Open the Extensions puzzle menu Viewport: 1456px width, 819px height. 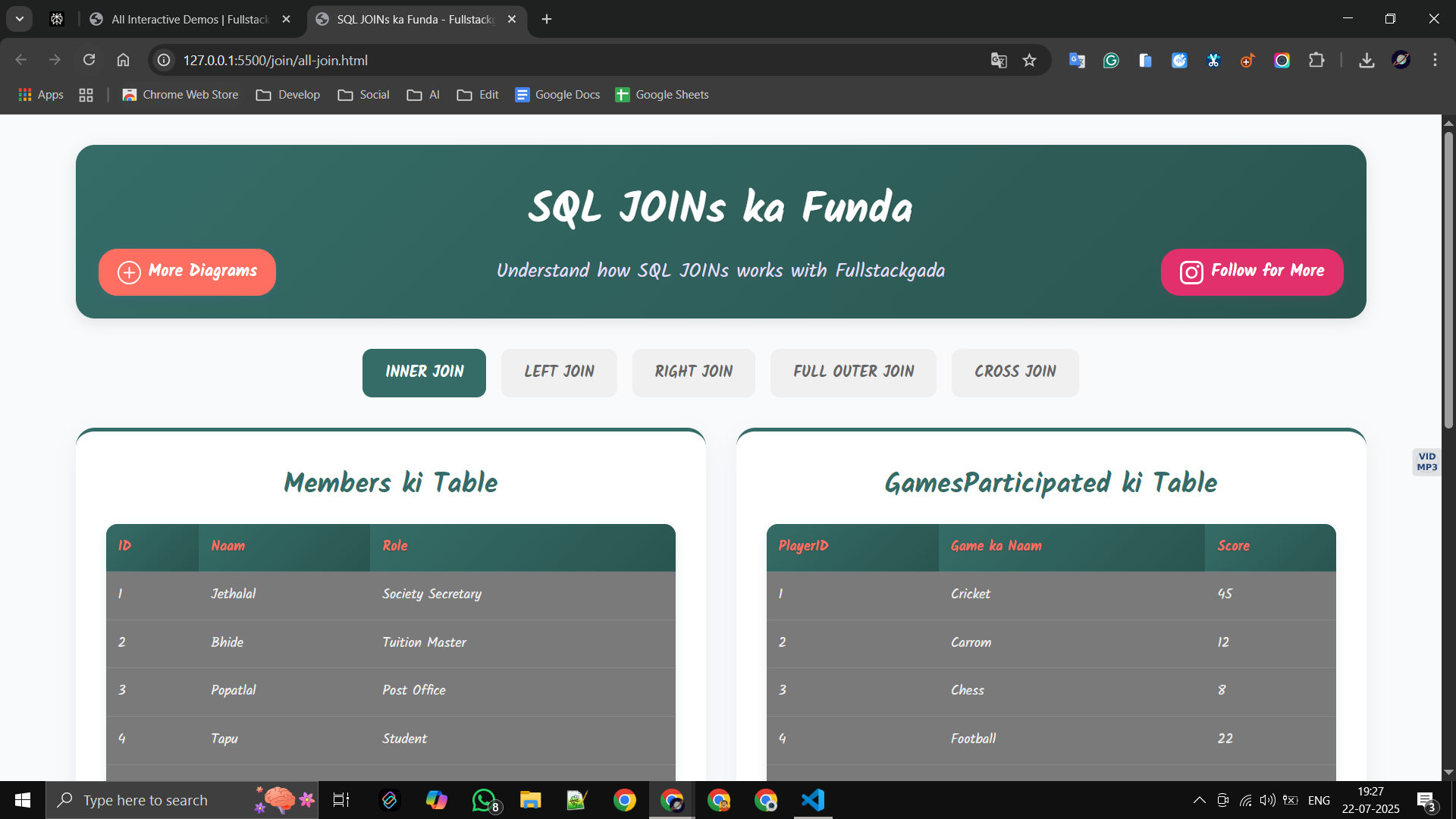tap(1316, 60)
